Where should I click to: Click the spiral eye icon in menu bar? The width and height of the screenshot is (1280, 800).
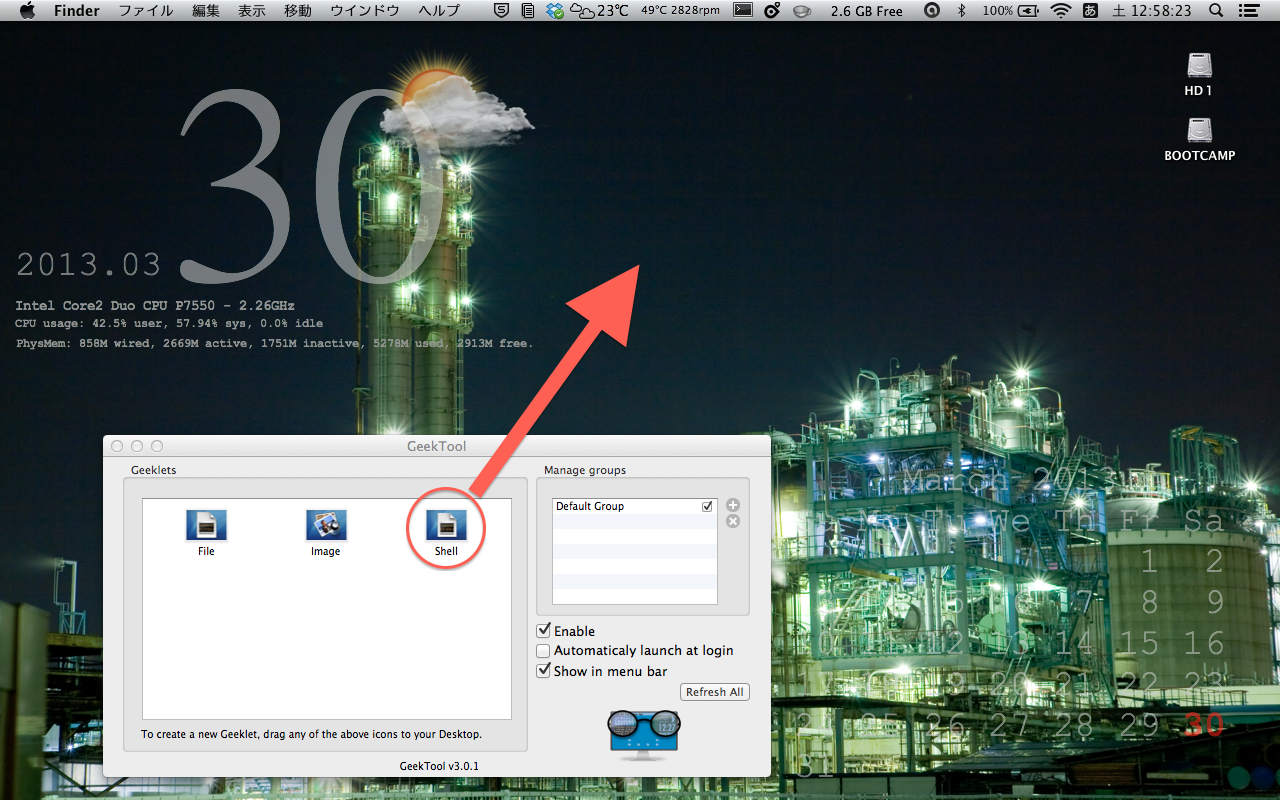pyautogui.click(x=771, y=11)
